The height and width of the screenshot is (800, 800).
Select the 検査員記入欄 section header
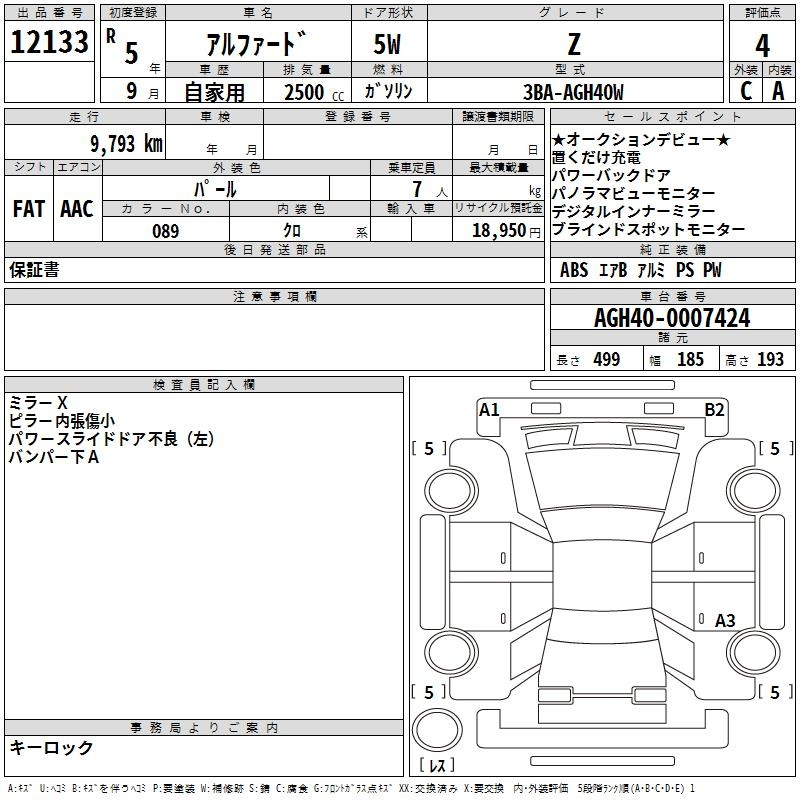tap(204, 385)
